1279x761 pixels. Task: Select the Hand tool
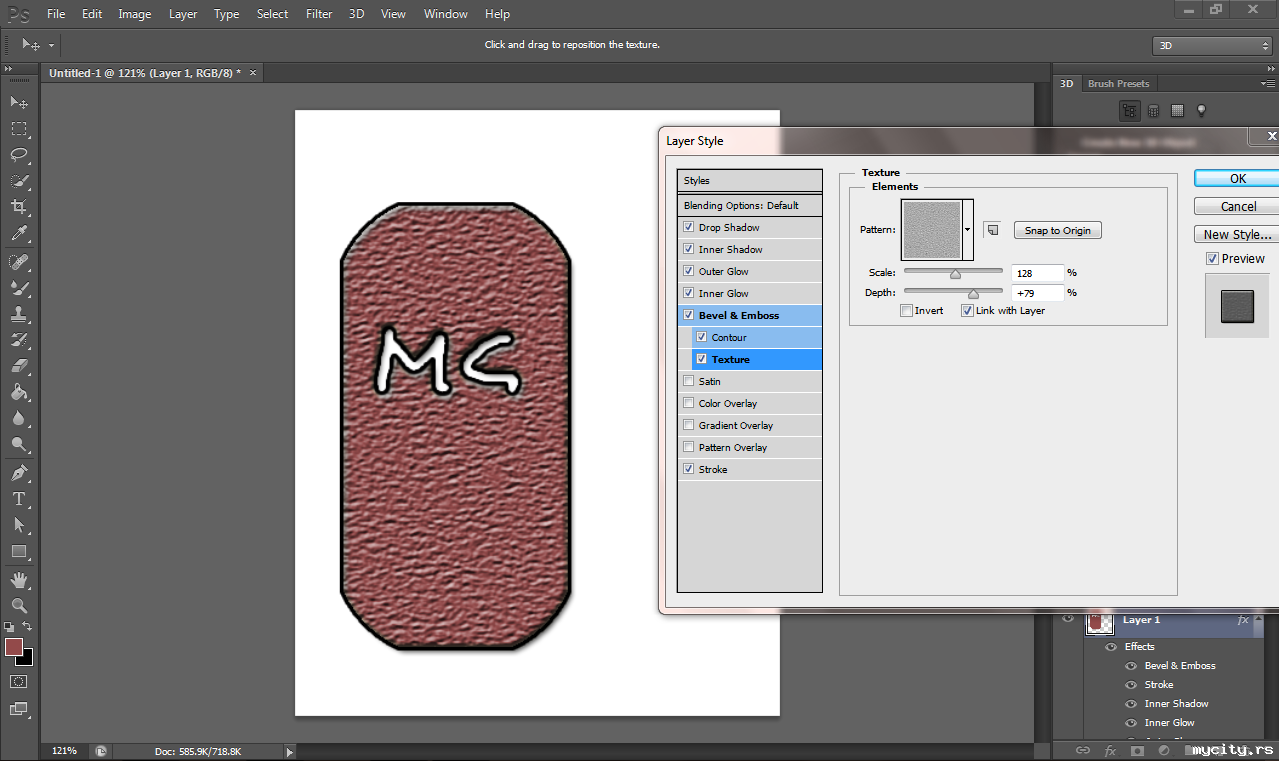(x=18, y=580)
